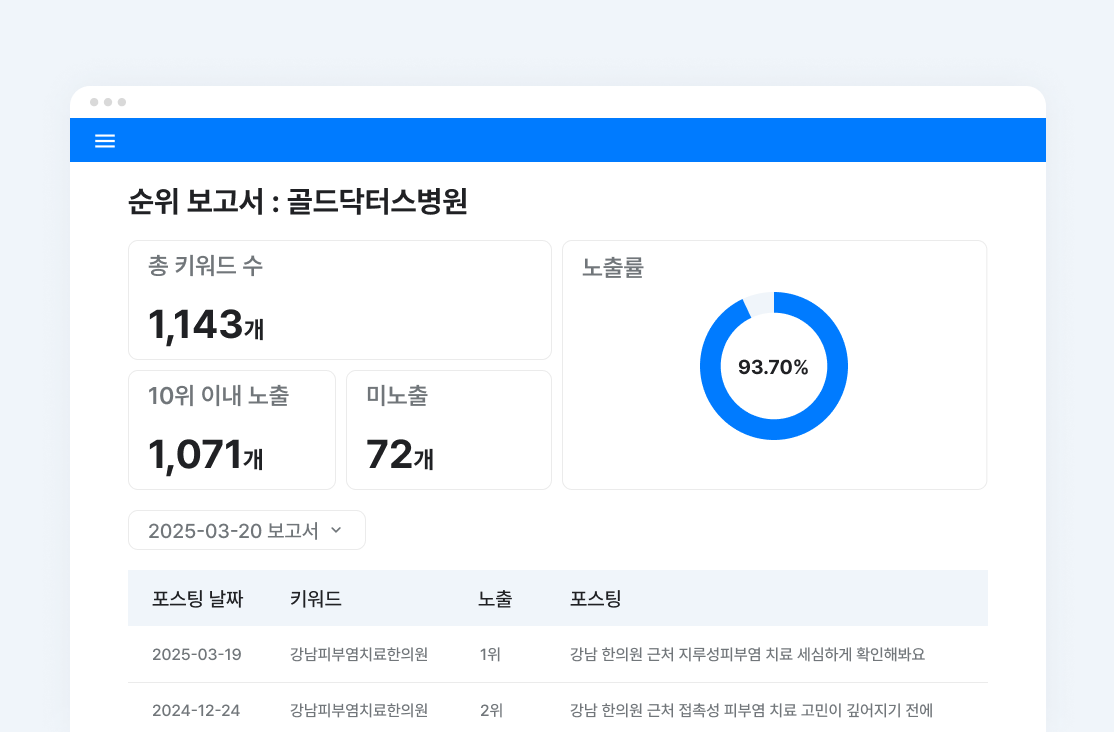Screen dimensions: 1114x732
Task: Select the 2024-12-24 table row date
Action: [x=196, y=711]
